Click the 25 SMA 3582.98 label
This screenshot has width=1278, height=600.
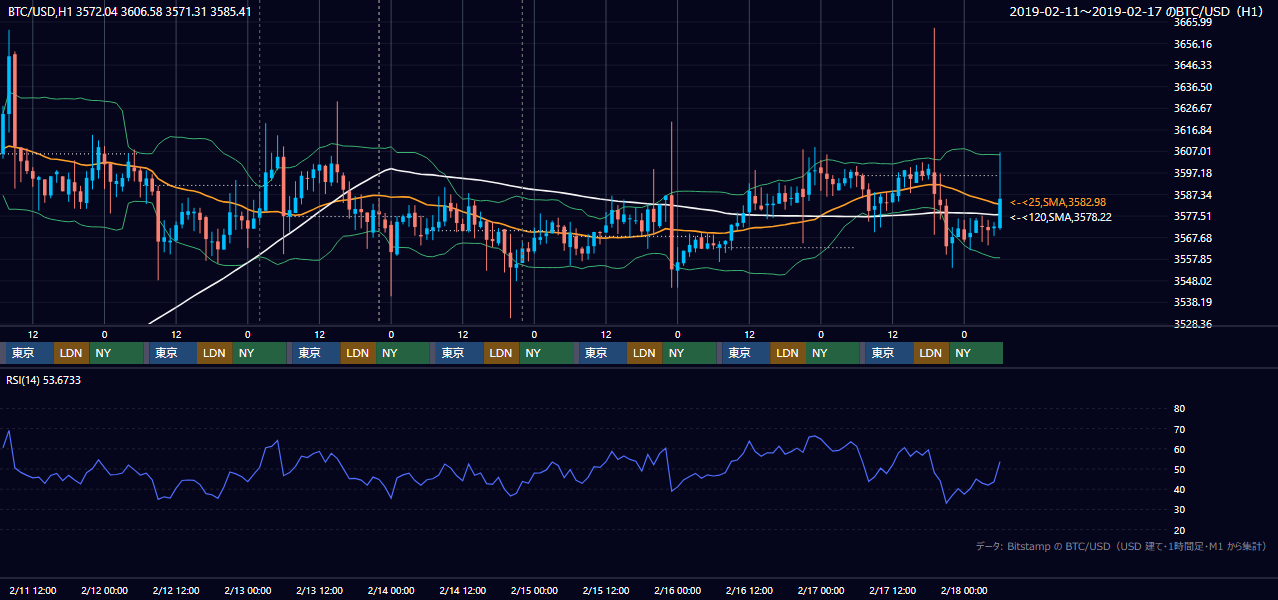coord(1058,202)
